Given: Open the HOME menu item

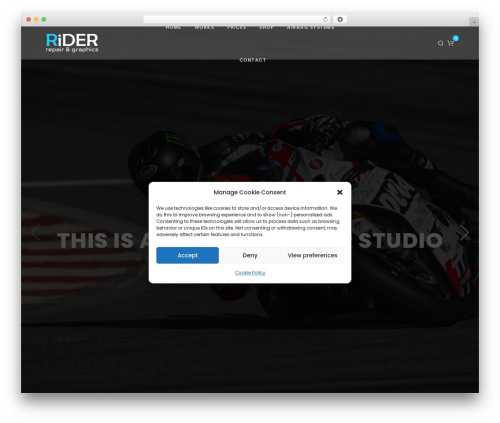Looking at the screenshot, I should (173, 27).
